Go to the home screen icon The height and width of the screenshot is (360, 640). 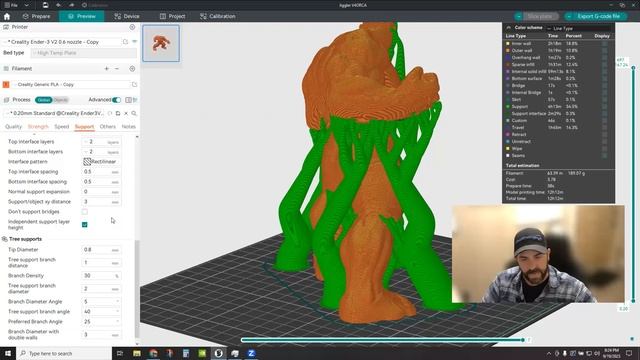[x=7, y=16]
